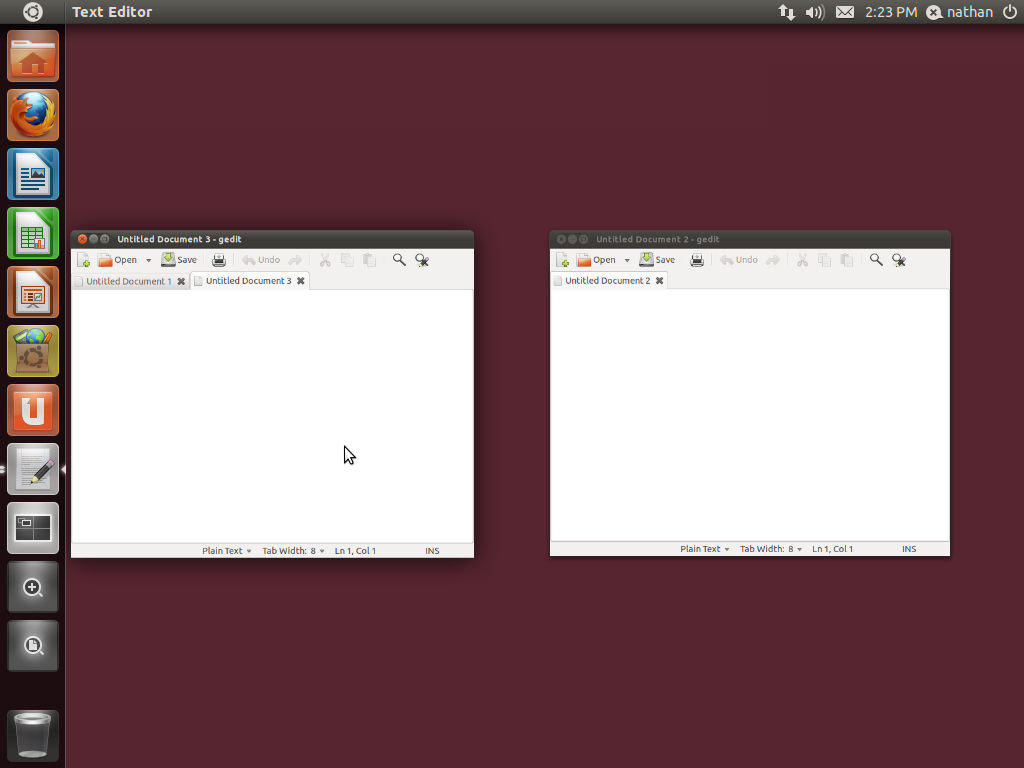This screenshot has height=768, width=1024.
Task: Open Find magnifier in Untitled Document 3 window
Action: point(399,260)
